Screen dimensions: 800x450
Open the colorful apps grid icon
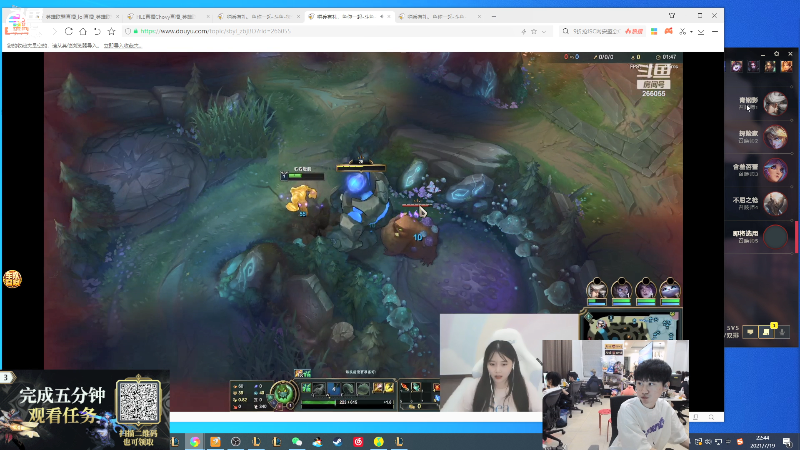[654, 31]
